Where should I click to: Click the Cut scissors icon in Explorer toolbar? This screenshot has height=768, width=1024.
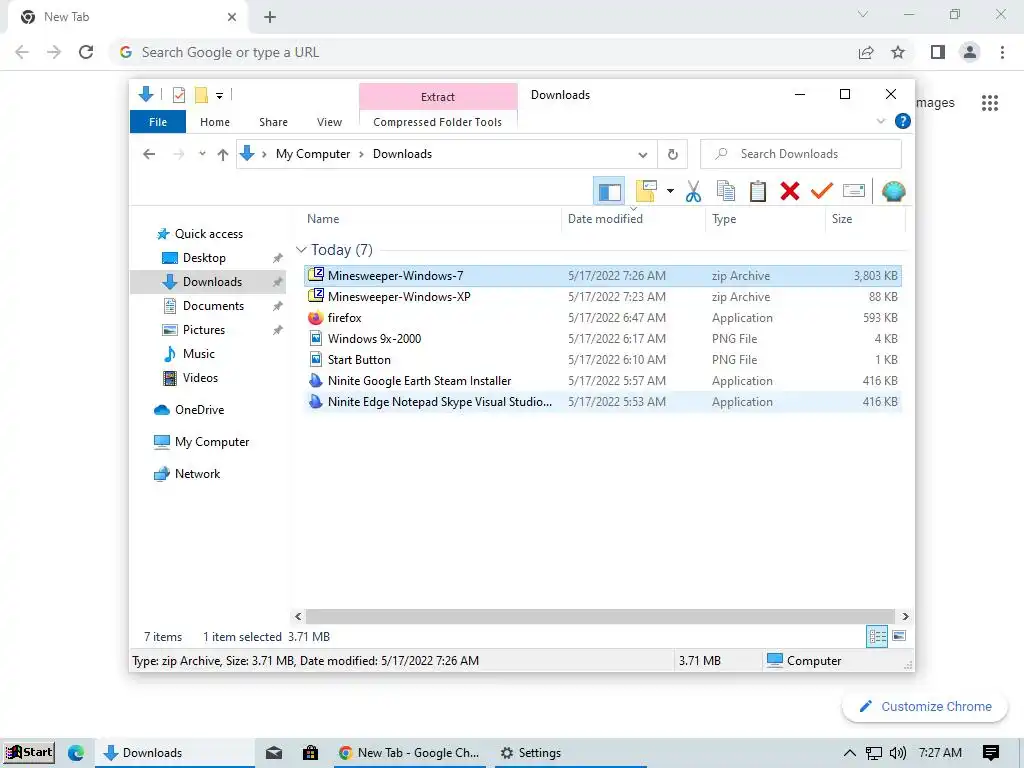tap(693, 191)
